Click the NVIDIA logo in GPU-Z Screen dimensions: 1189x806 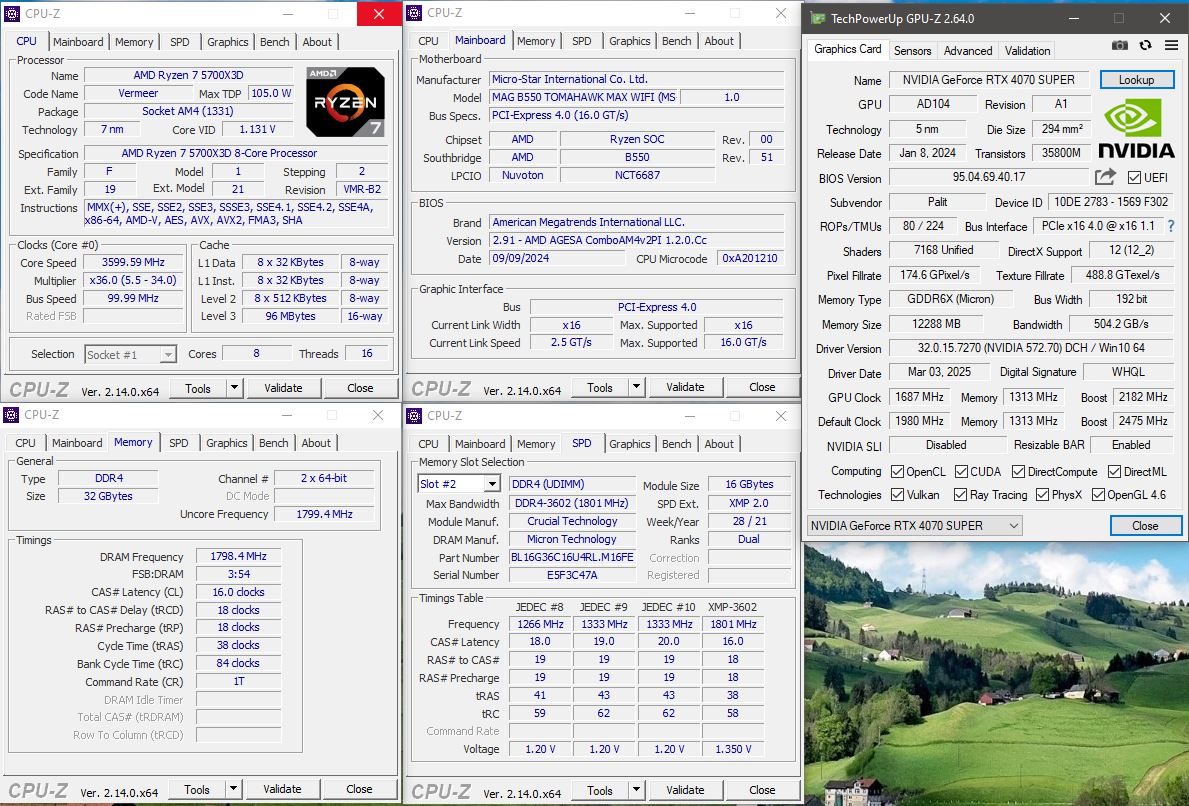(1136, 129)
